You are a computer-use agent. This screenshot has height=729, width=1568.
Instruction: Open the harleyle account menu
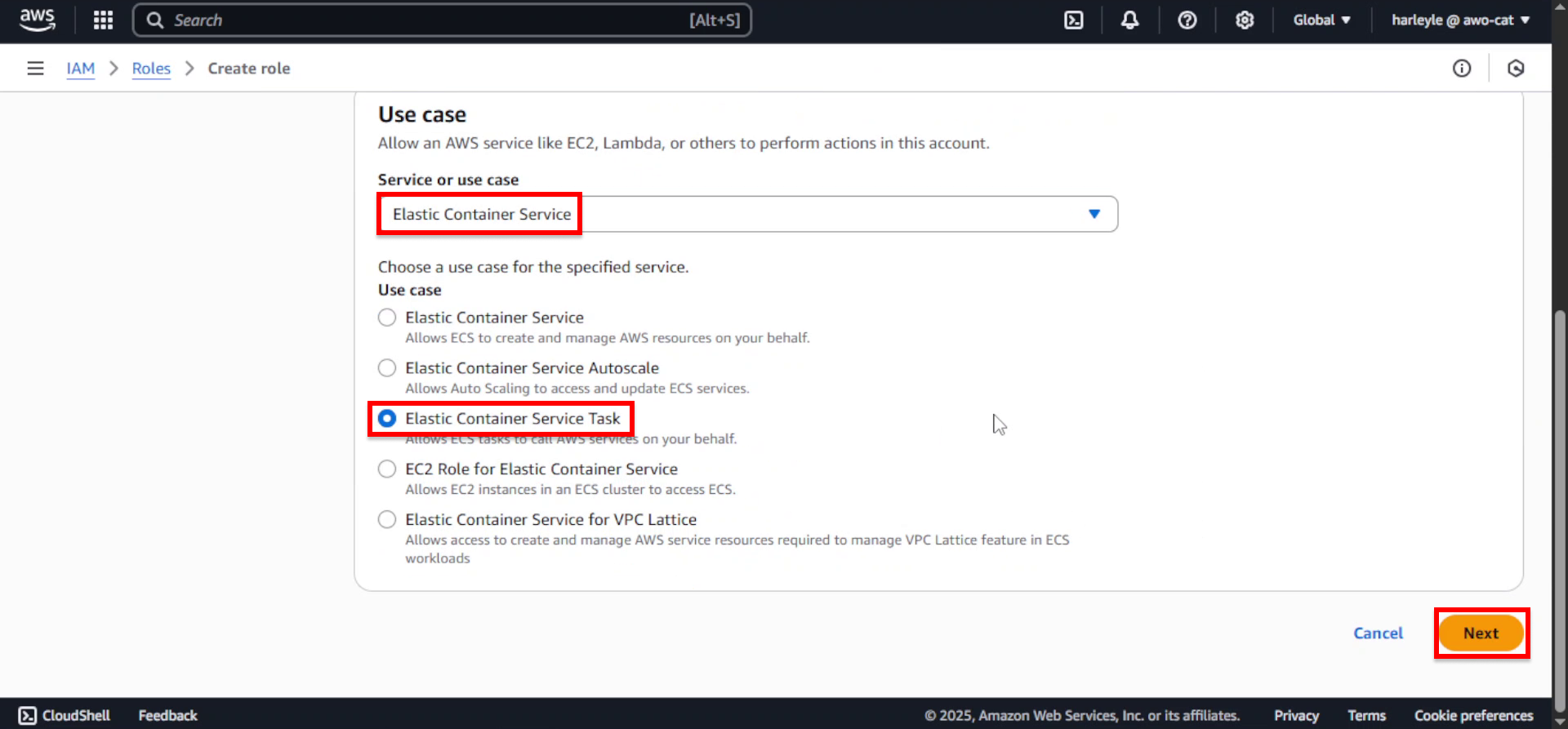coord(1460,20)
